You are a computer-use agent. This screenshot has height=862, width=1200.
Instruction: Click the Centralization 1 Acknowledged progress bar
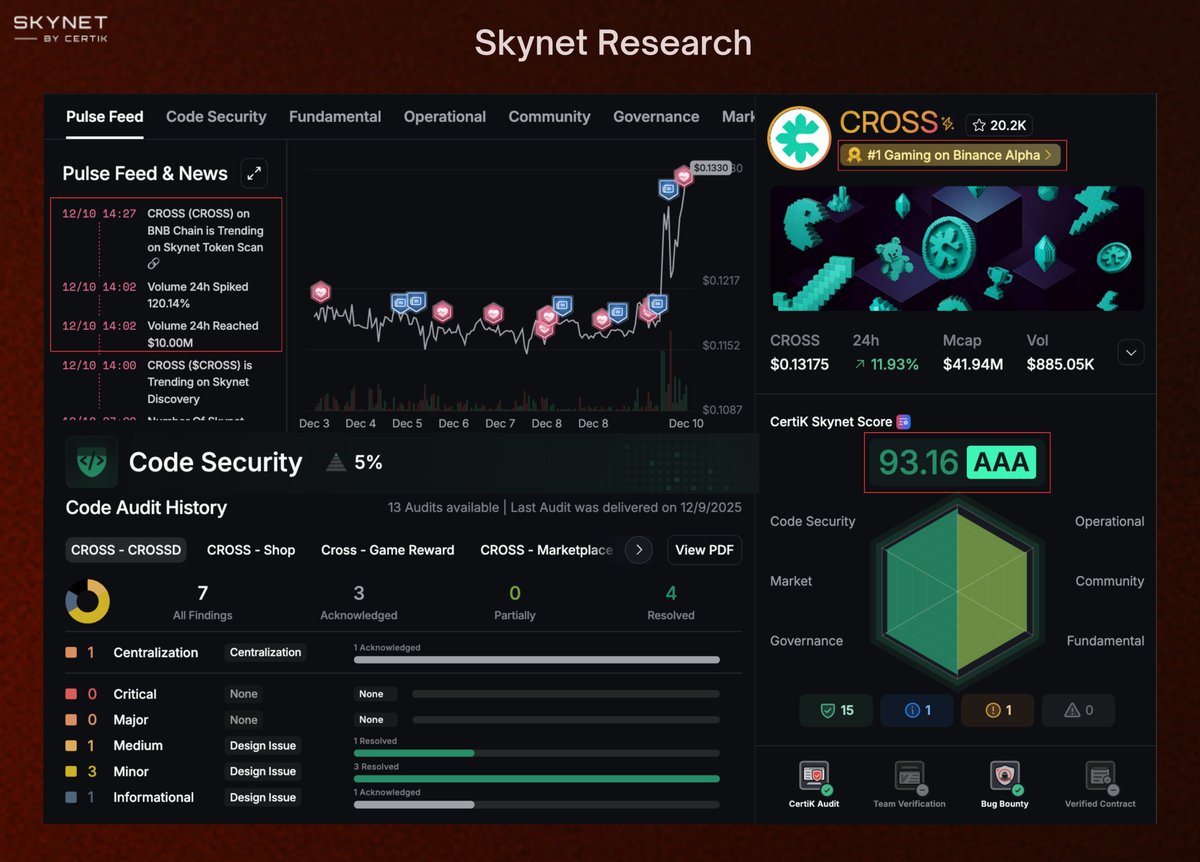click(x=536, y=660)
